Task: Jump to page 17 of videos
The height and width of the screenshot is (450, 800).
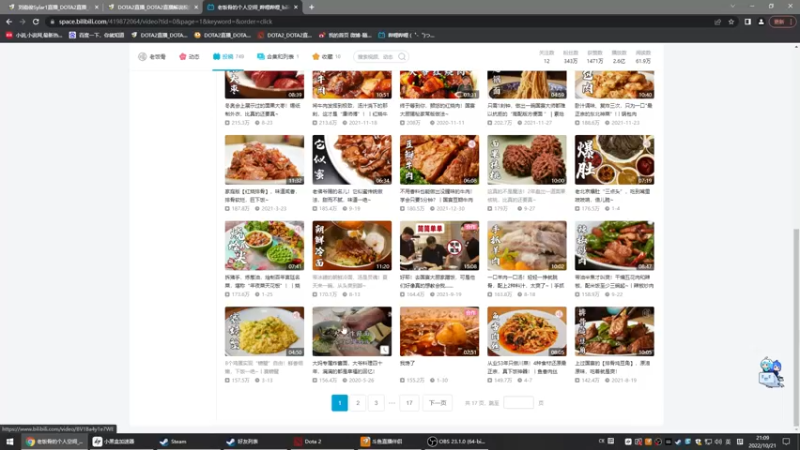Action: pos(409,403)
